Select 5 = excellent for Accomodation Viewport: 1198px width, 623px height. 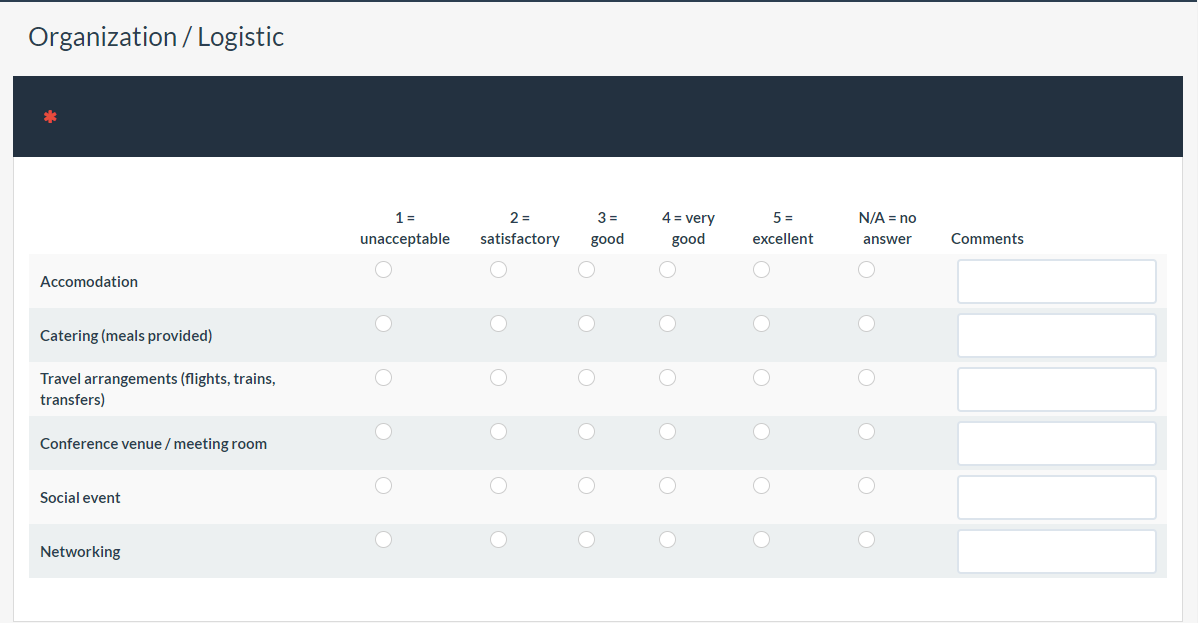pos(761,270)
